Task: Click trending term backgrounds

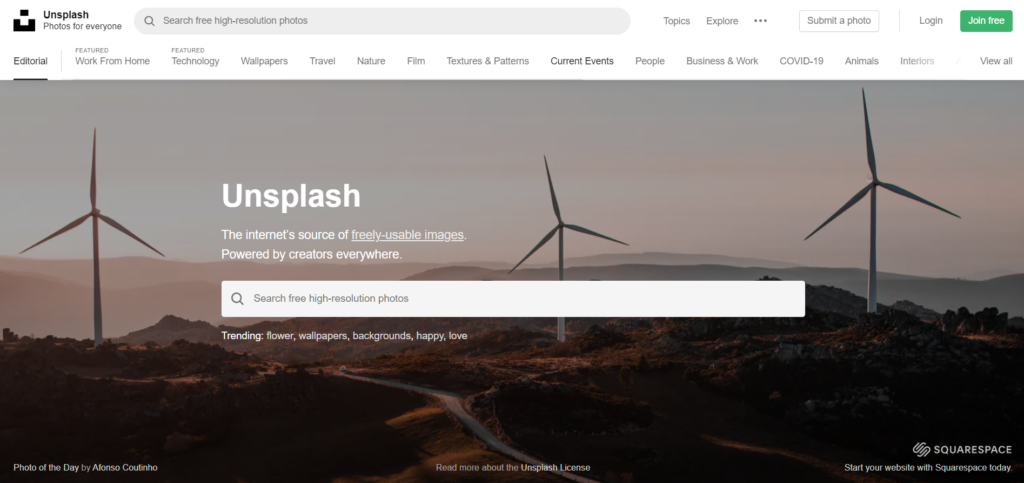Action: [382, 336]
